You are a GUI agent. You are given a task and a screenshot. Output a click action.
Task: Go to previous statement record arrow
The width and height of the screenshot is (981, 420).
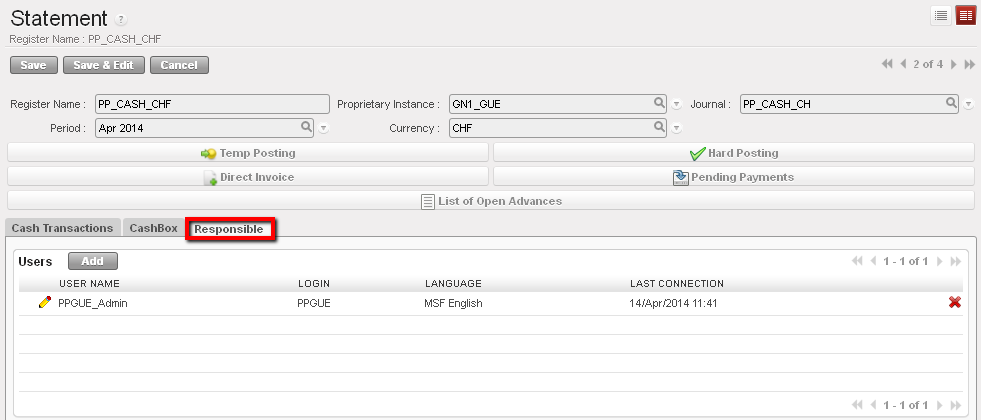[903, 65]
